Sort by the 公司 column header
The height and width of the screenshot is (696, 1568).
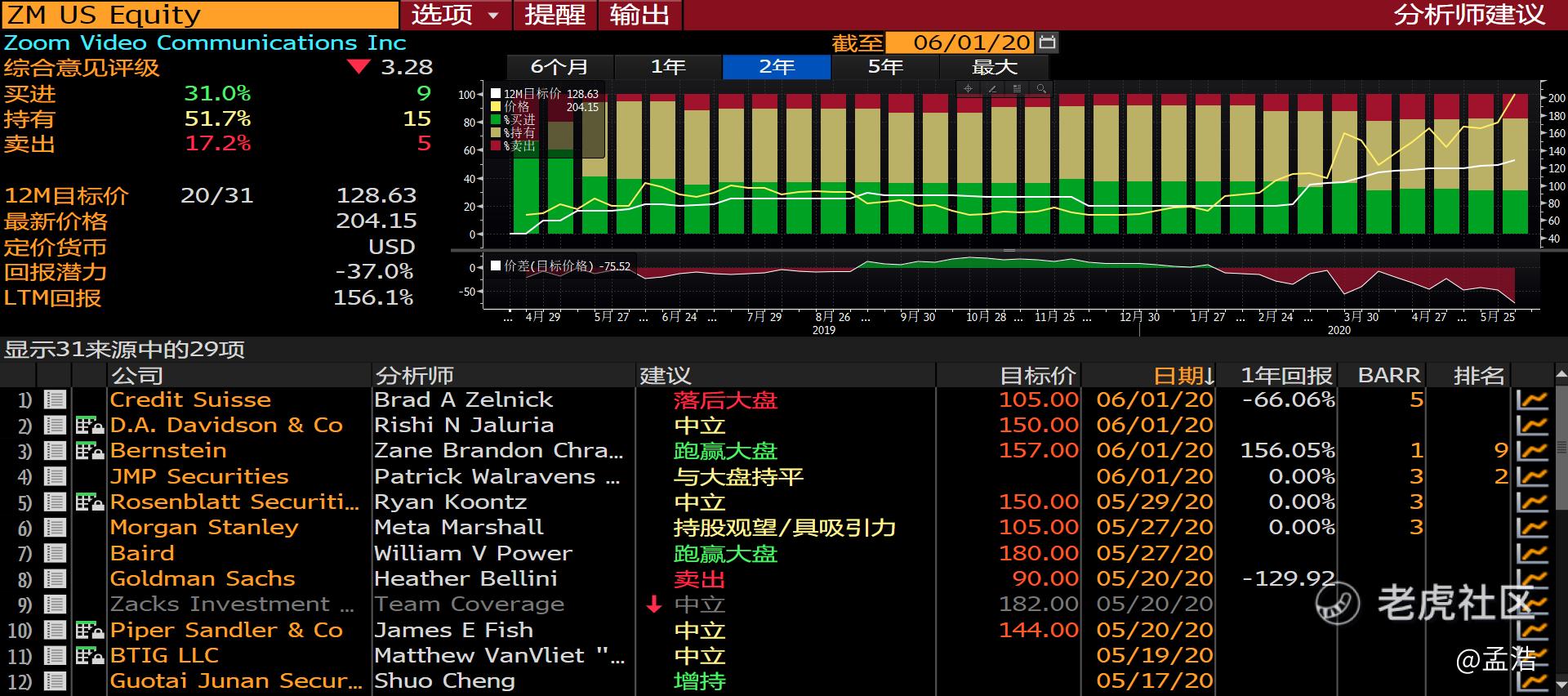240,375
